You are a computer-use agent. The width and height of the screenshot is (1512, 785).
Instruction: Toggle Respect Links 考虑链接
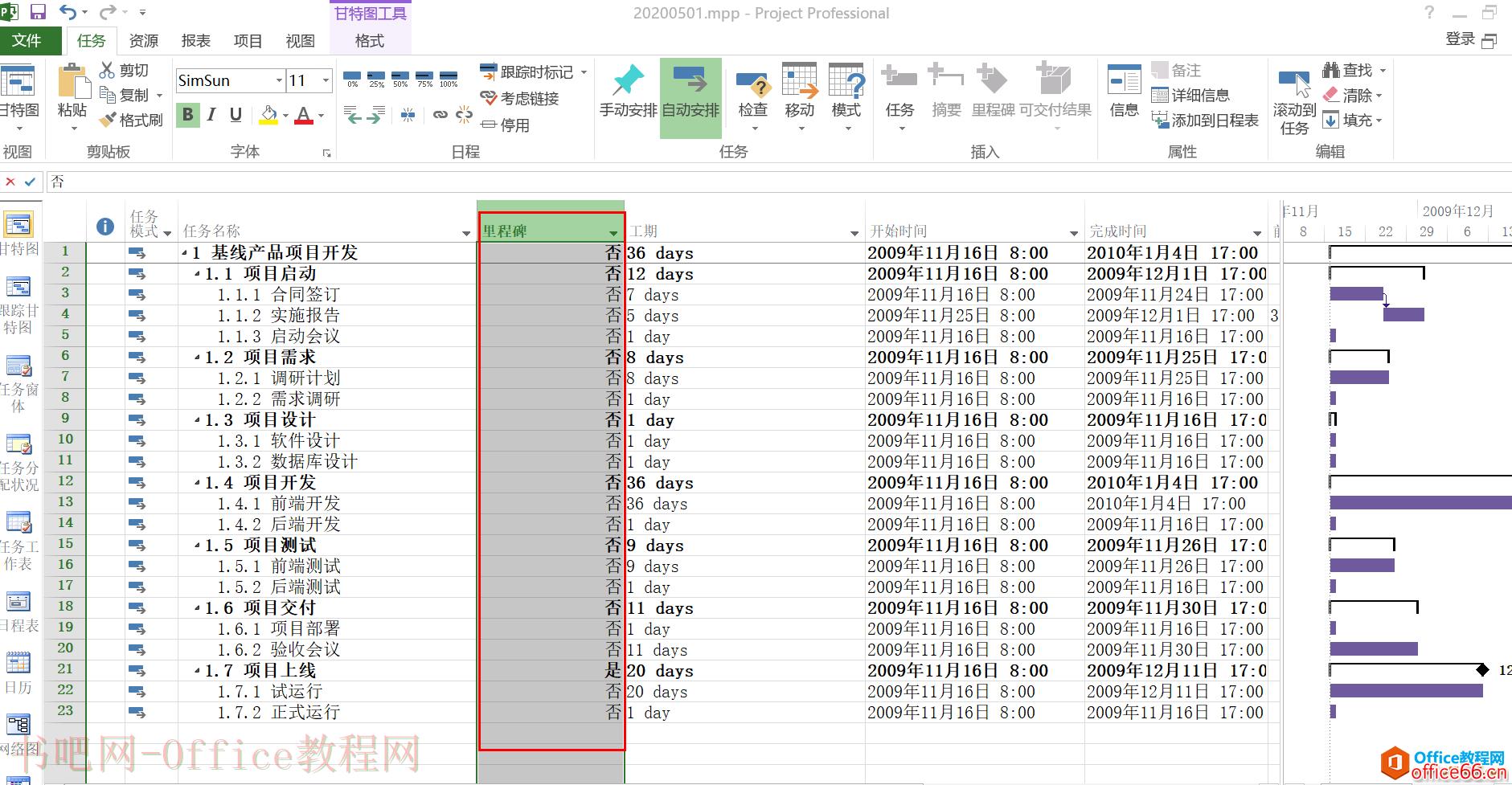pos(520,99)
